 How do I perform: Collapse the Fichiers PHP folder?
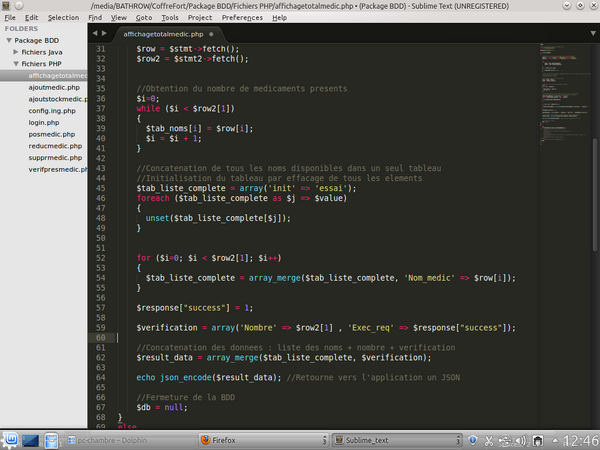point(17,63)
